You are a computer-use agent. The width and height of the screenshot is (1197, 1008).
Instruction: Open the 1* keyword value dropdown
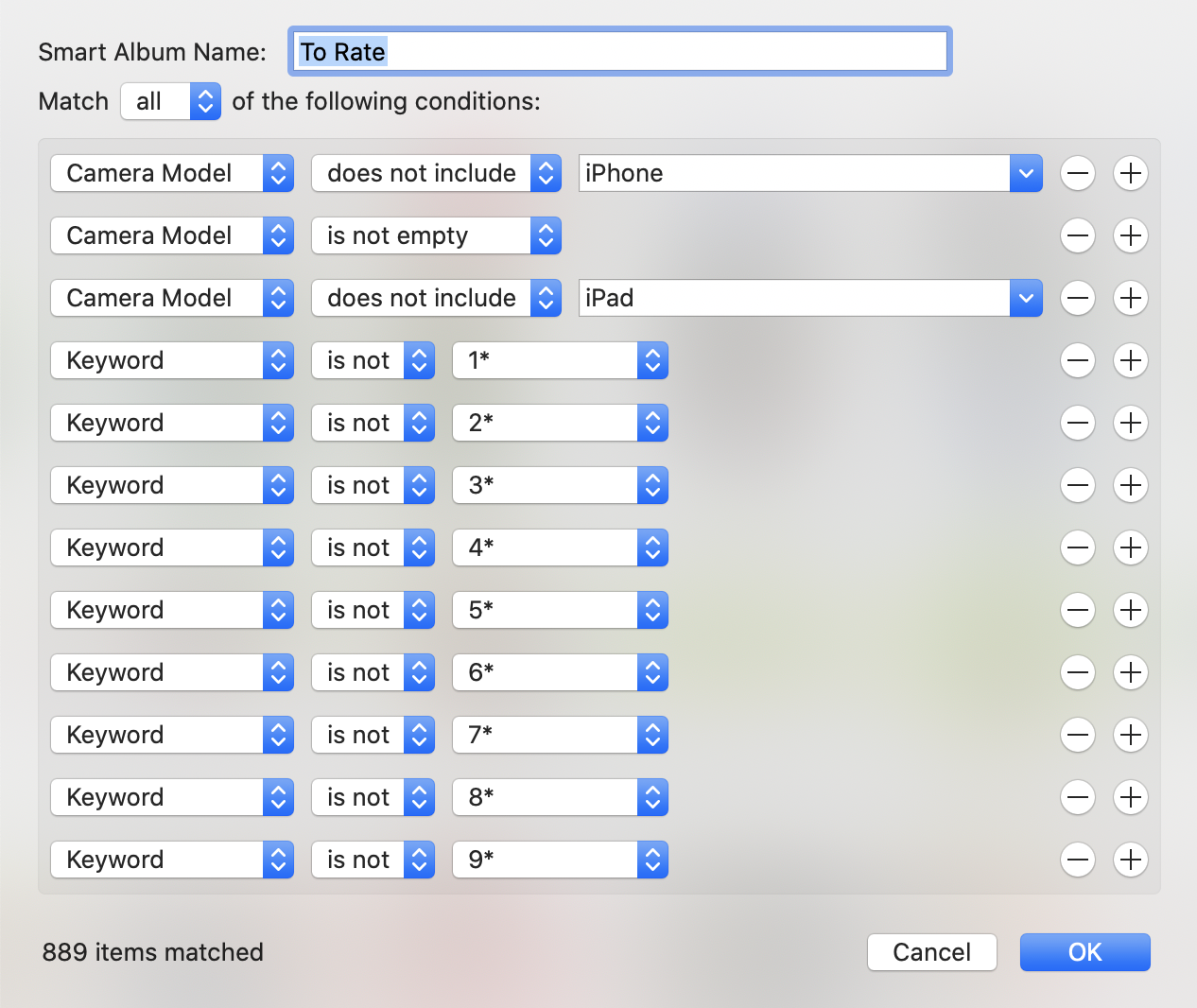tap(560, 360)
